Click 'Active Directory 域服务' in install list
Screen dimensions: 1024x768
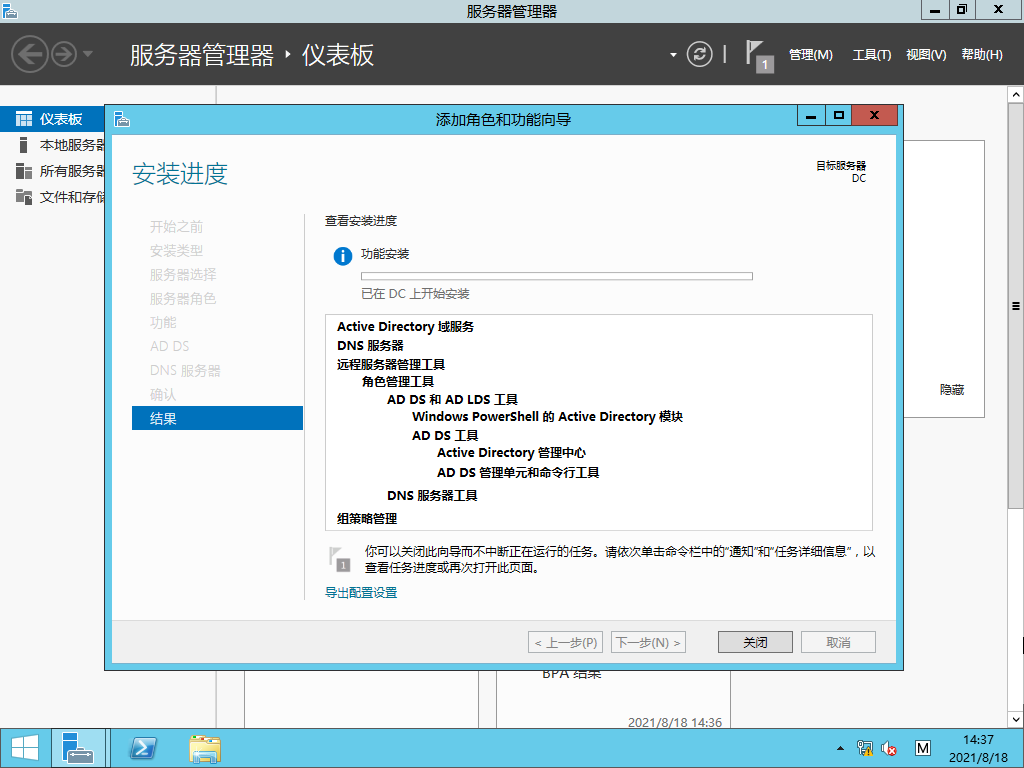(405, 327)
